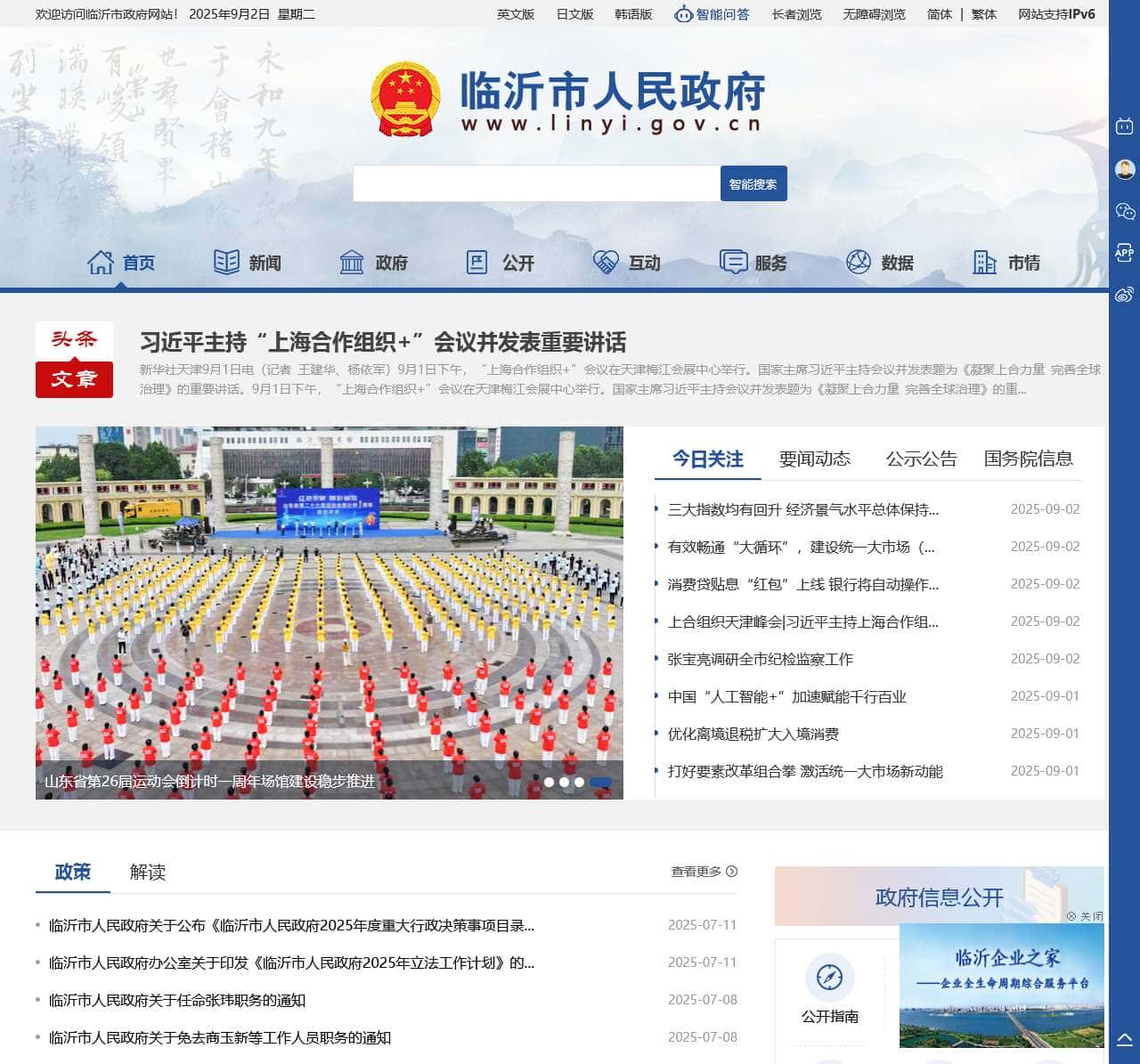Open the 查看更多 link for policies

704,872
